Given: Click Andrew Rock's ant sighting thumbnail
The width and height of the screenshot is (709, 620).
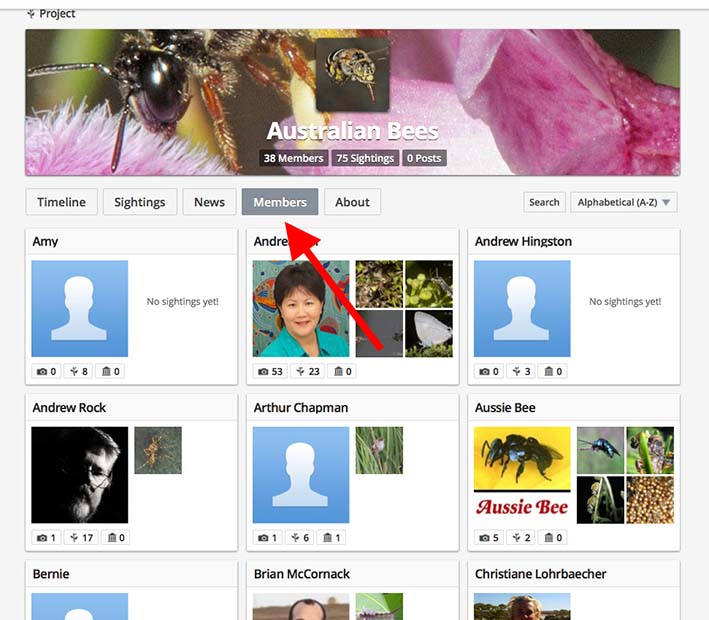Looking at the screenshot, I should [158, 450].
